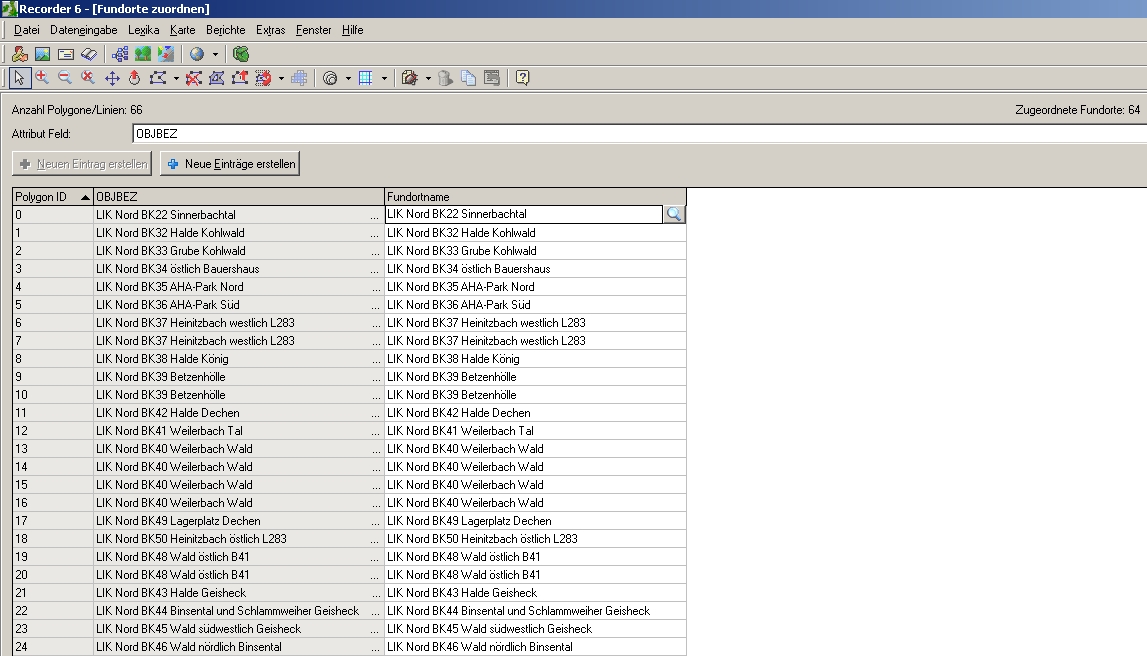This screenshot has width=1147, height=656.
Task: Open dropdown next to the bug icon
Action: [x=428, y=78]
